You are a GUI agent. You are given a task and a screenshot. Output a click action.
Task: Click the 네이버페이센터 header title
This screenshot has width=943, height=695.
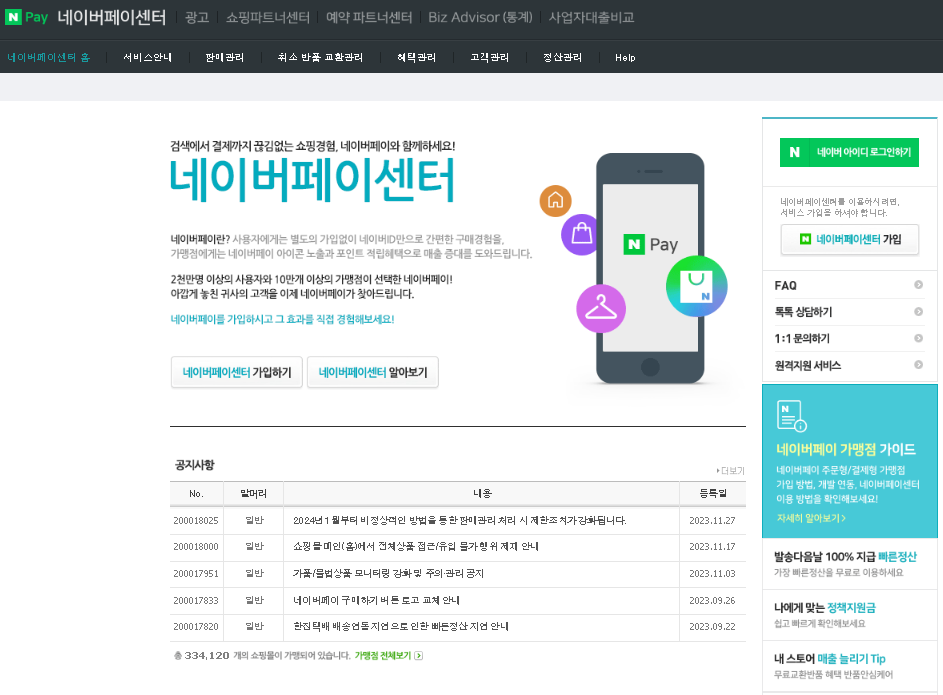click(112, 17)
